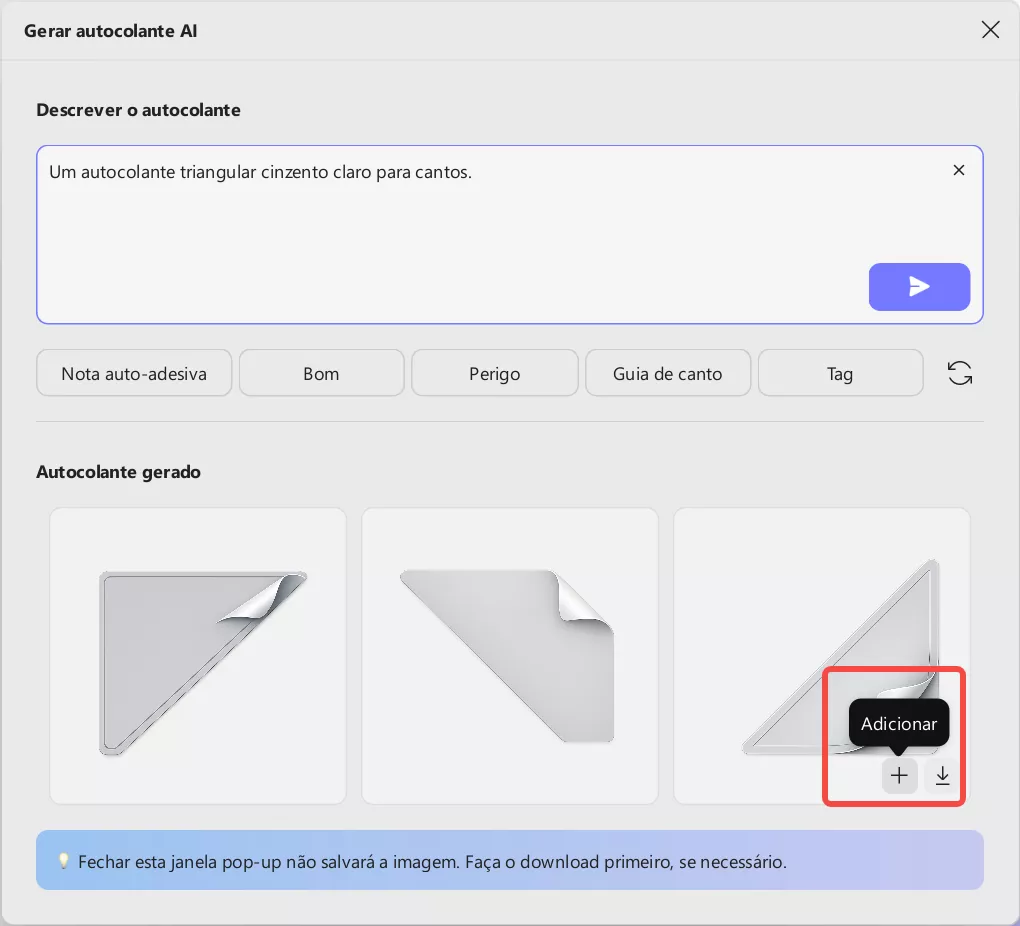The height and width of the screenshot is (926, 1020).
Task: Choose the Guia de canto suggestion
Action: 667,373
